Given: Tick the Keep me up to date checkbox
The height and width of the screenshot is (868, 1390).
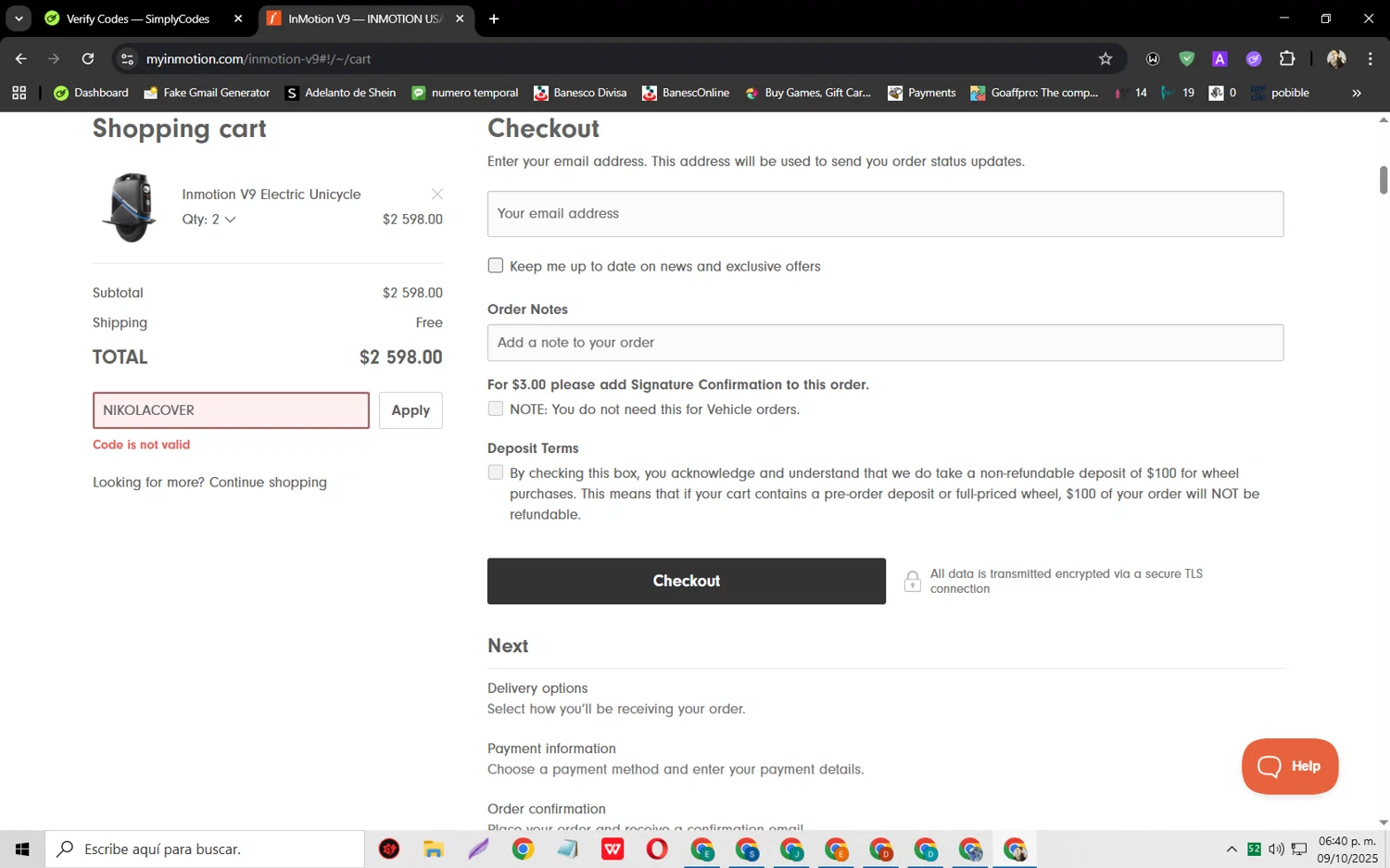Looking at the screenshot, I should (x=496, y=266).
